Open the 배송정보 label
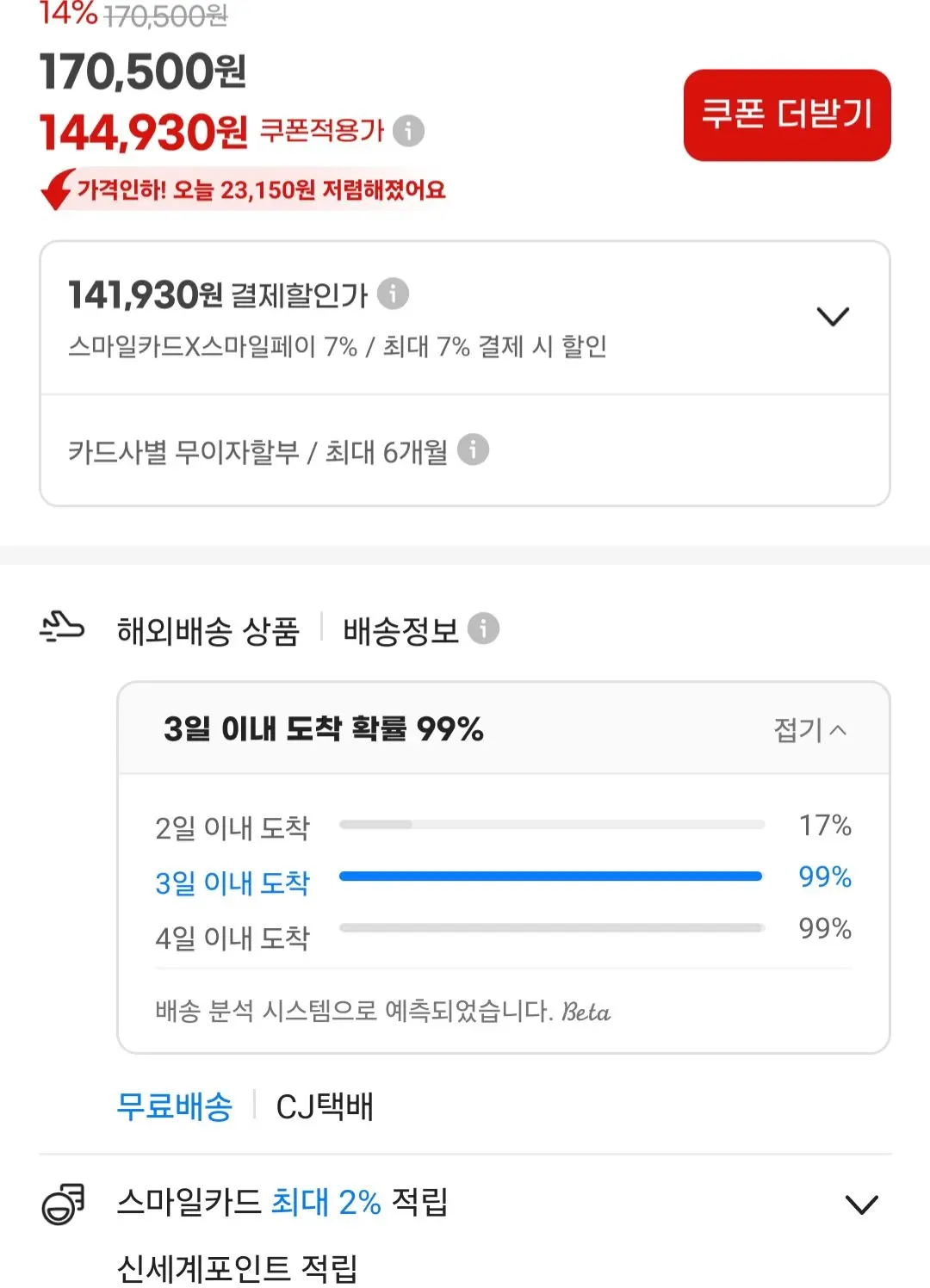The image size is (930, 1288). point(400,630)
